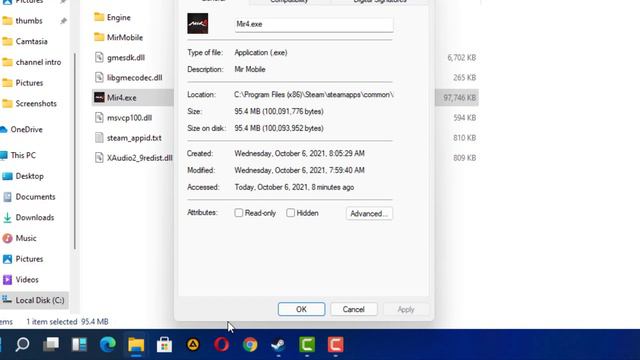Open the Widgets panel taskbar icon
The width and height of the screenshot is (640, 360).
(x=79, y=345)
